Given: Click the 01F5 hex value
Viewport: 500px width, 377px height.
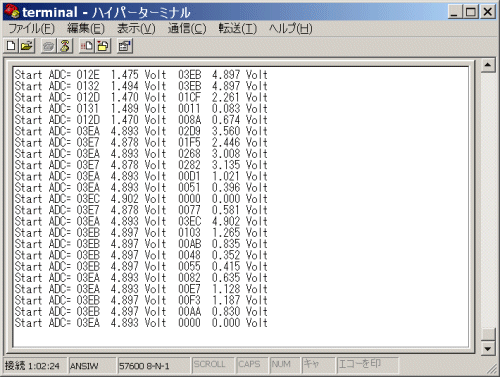Looking at the screenshot, I should [x=189, y=142].
